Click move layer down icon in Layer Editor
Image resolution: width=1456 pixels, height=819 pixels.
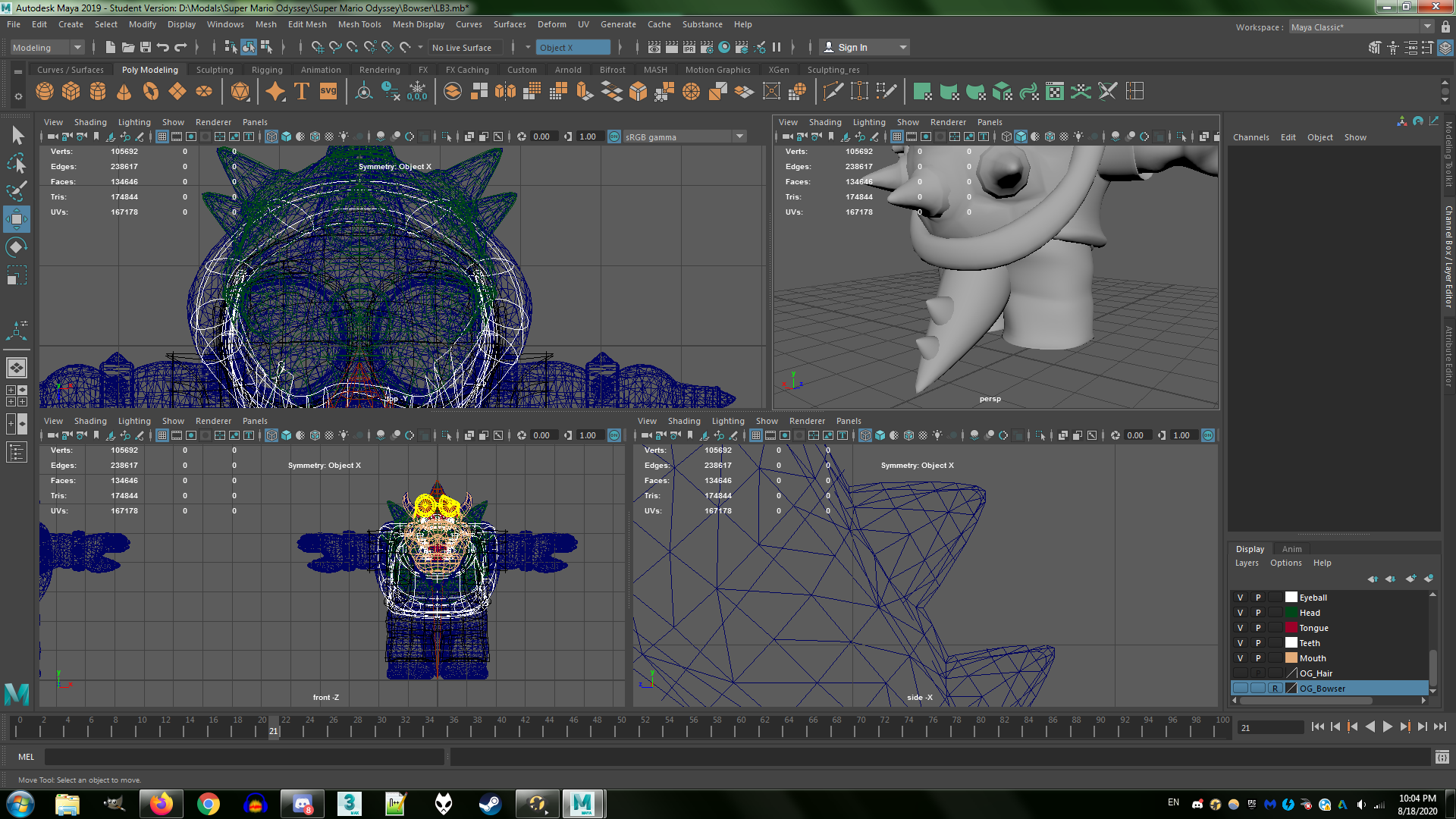(x=1390, y=579)
